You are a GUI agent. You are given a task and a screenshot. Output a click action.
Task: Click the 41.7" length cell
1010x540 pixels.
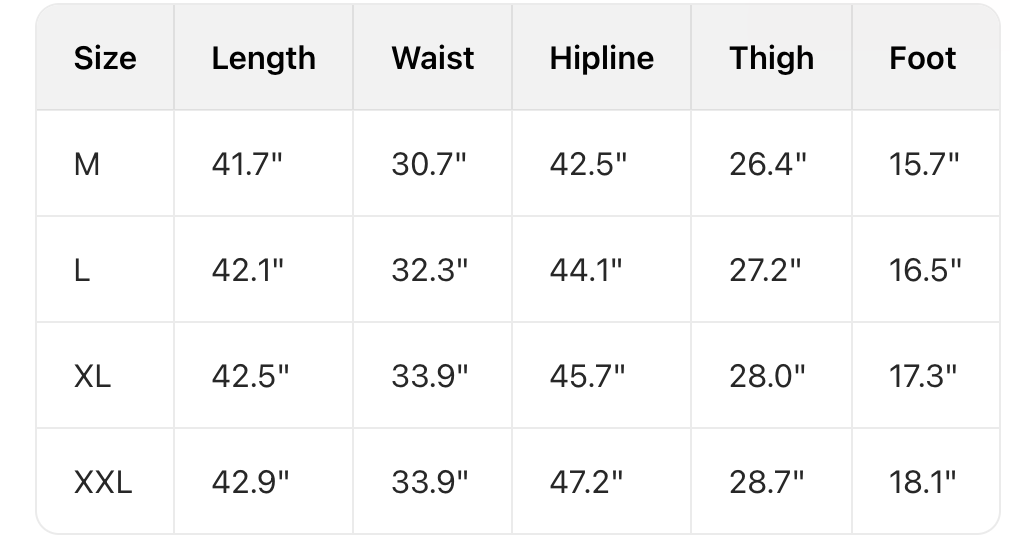(x=248, y=164)
